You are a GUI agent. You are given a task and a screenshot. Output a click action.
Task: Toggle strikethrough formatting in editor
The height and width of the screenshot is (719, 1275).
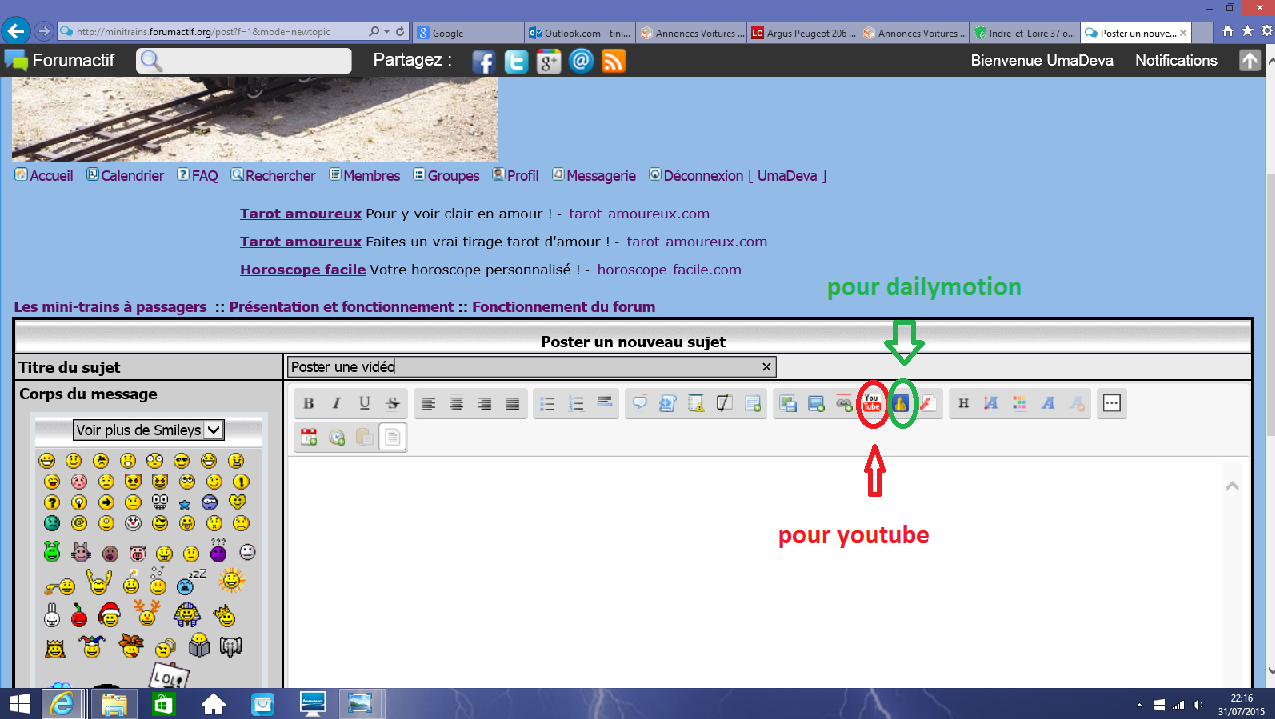(393, 404)
